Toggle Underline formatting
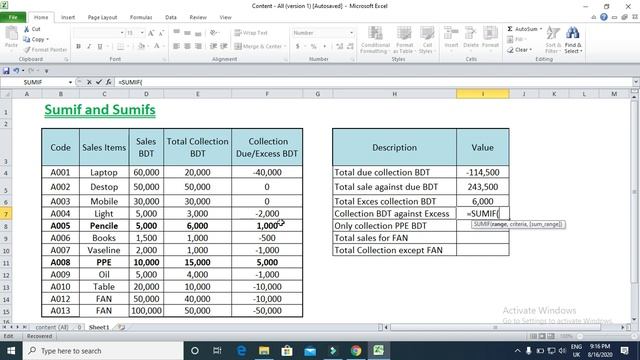Image resolution: width=640 pixels, height=360 pixels. (100, 47)
